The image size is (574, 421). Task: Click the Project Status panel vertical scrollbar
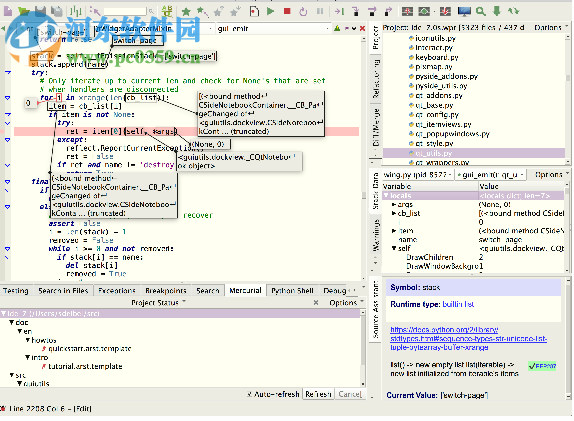[363, 348]
